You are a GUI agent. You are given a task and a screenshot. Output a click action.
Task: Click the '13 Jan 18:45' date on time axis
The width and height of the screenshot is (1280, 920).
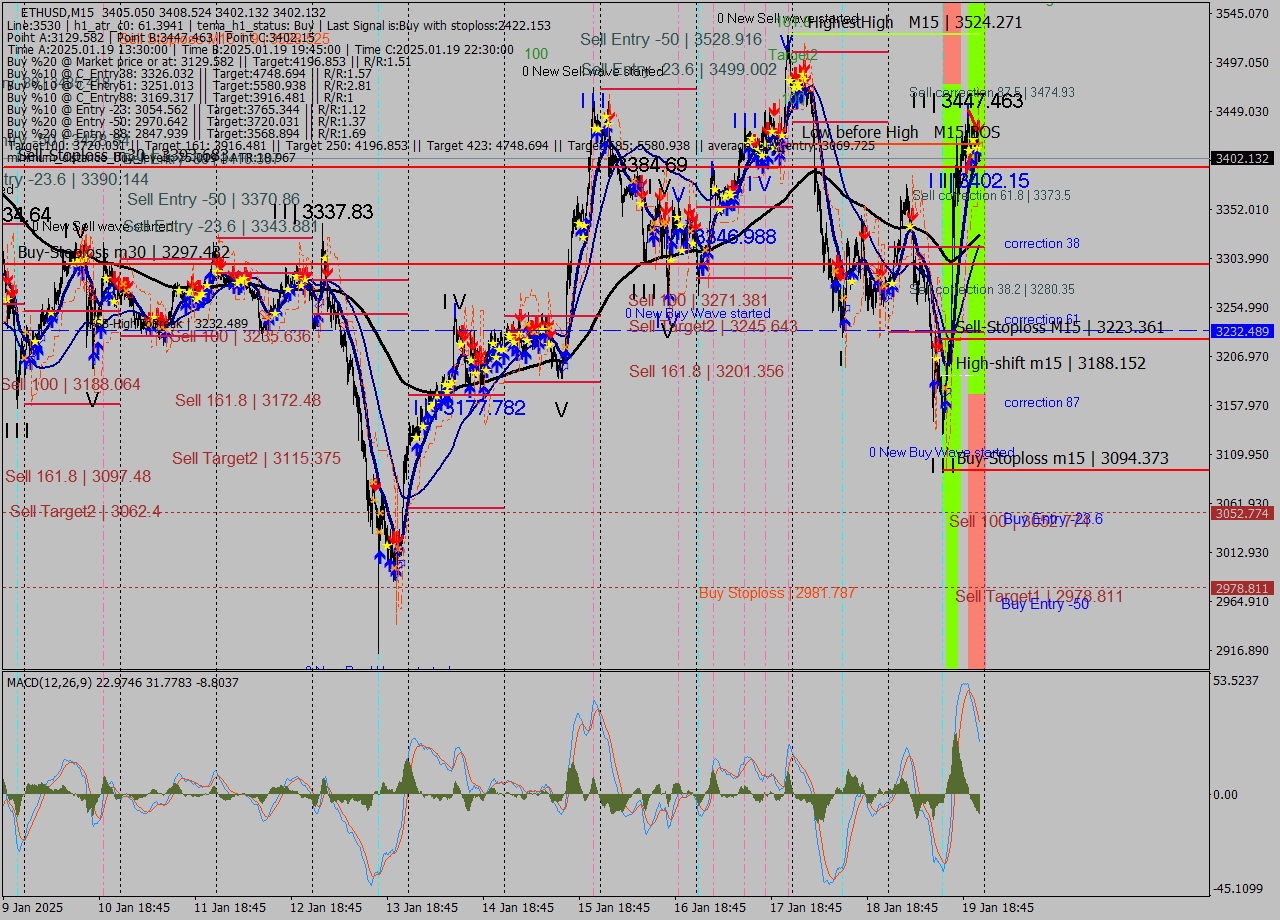[421, 907]
